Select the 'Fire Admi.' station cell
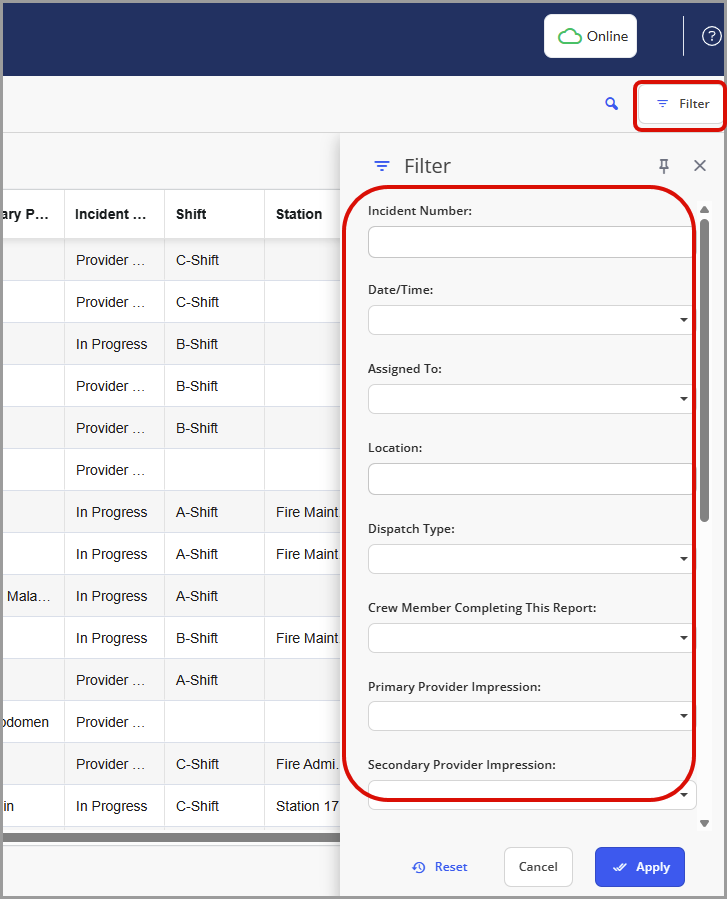This screenshot has height=899, width=727. pyautogui.click(x=302, y=764)
